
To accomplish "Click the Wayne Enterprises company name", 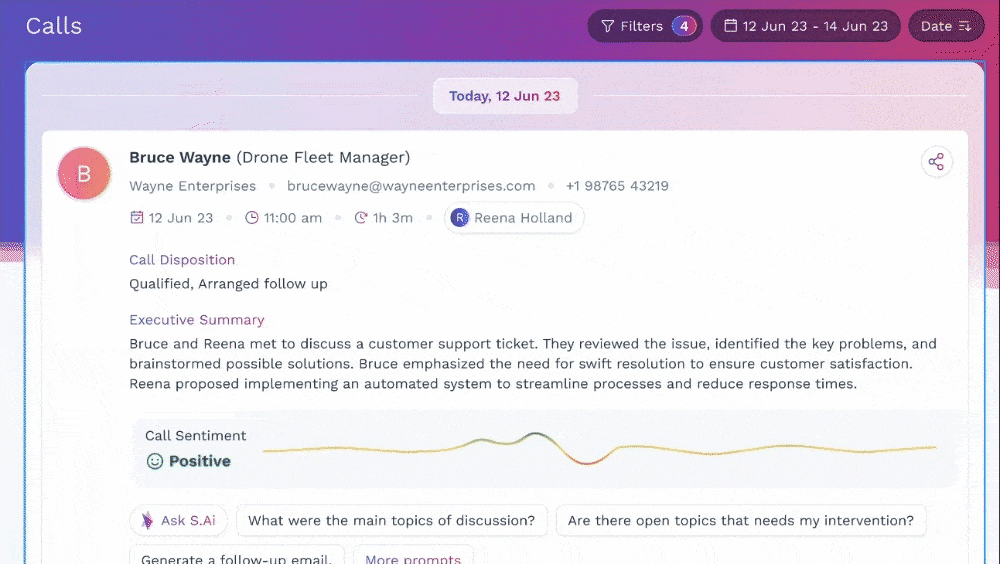I will click(193, 186).
